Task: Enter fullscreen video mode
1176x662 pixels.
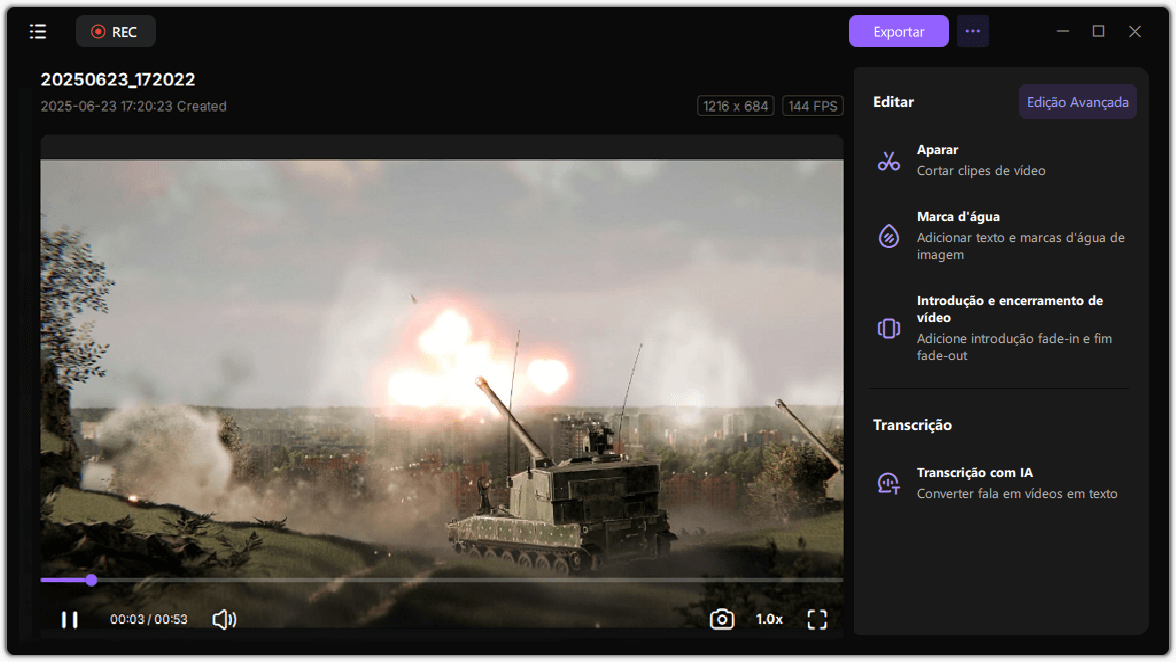Action: point(817,620)
